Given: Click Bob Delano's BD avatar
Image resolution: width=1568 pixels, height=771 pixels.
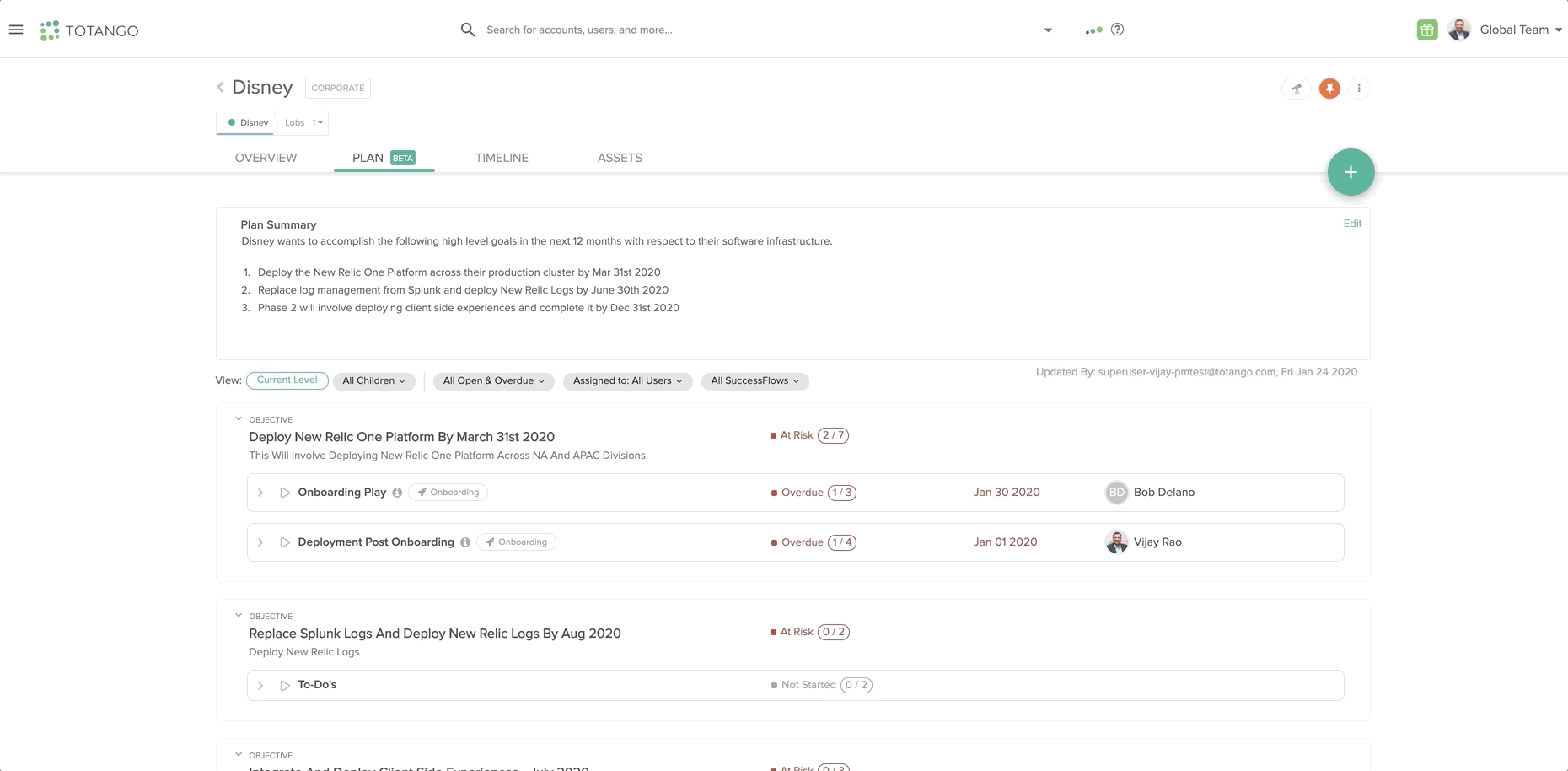Looking at the screenshot, I should point(1116,493).
